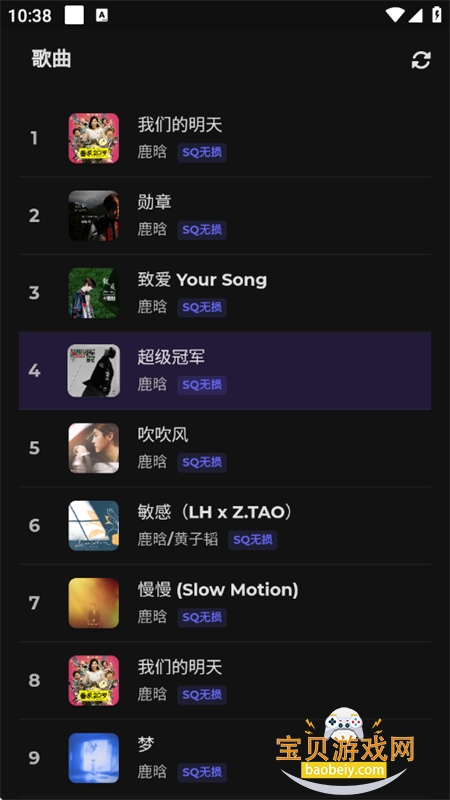
Task: Open the 敏感 album artwork
Action: click(x=94, y=526)
